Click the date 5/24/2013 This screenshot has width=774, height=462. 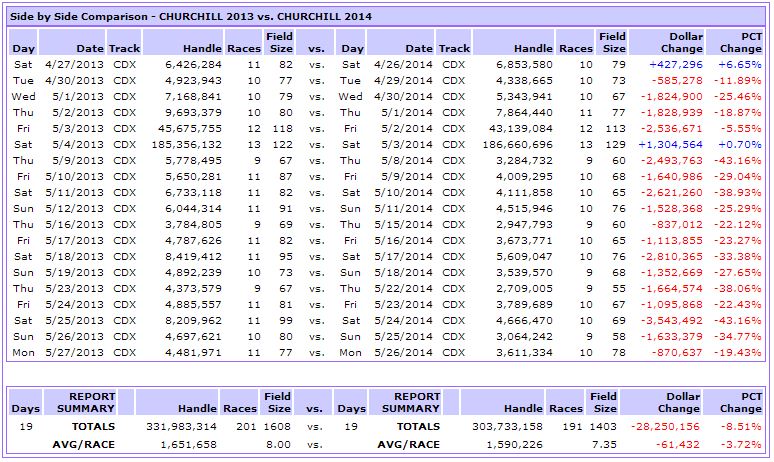click(75, 305)
